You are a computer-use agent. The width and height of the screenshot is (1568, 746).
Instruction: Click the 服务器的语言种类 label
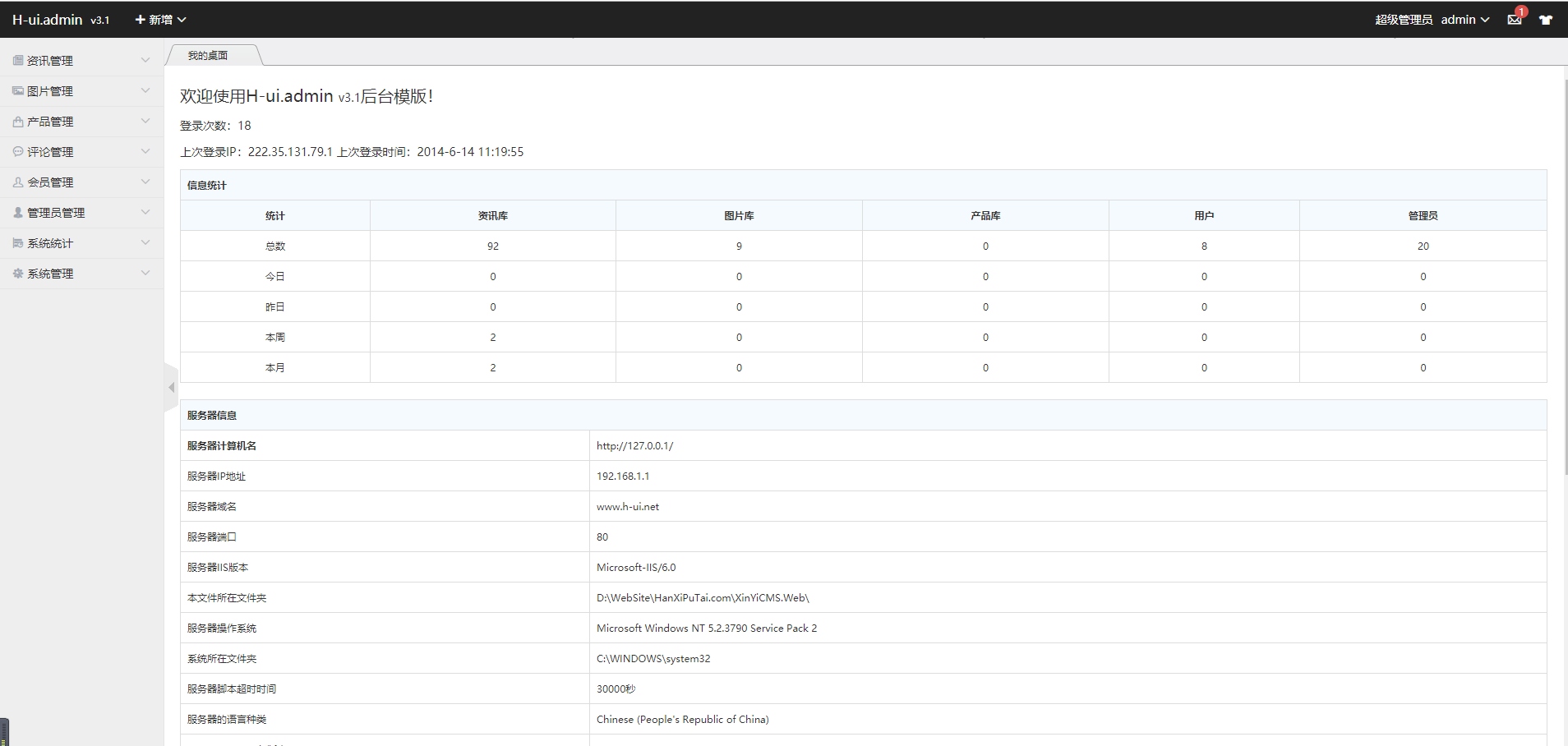pyautogui.click(x=227, y=720)
